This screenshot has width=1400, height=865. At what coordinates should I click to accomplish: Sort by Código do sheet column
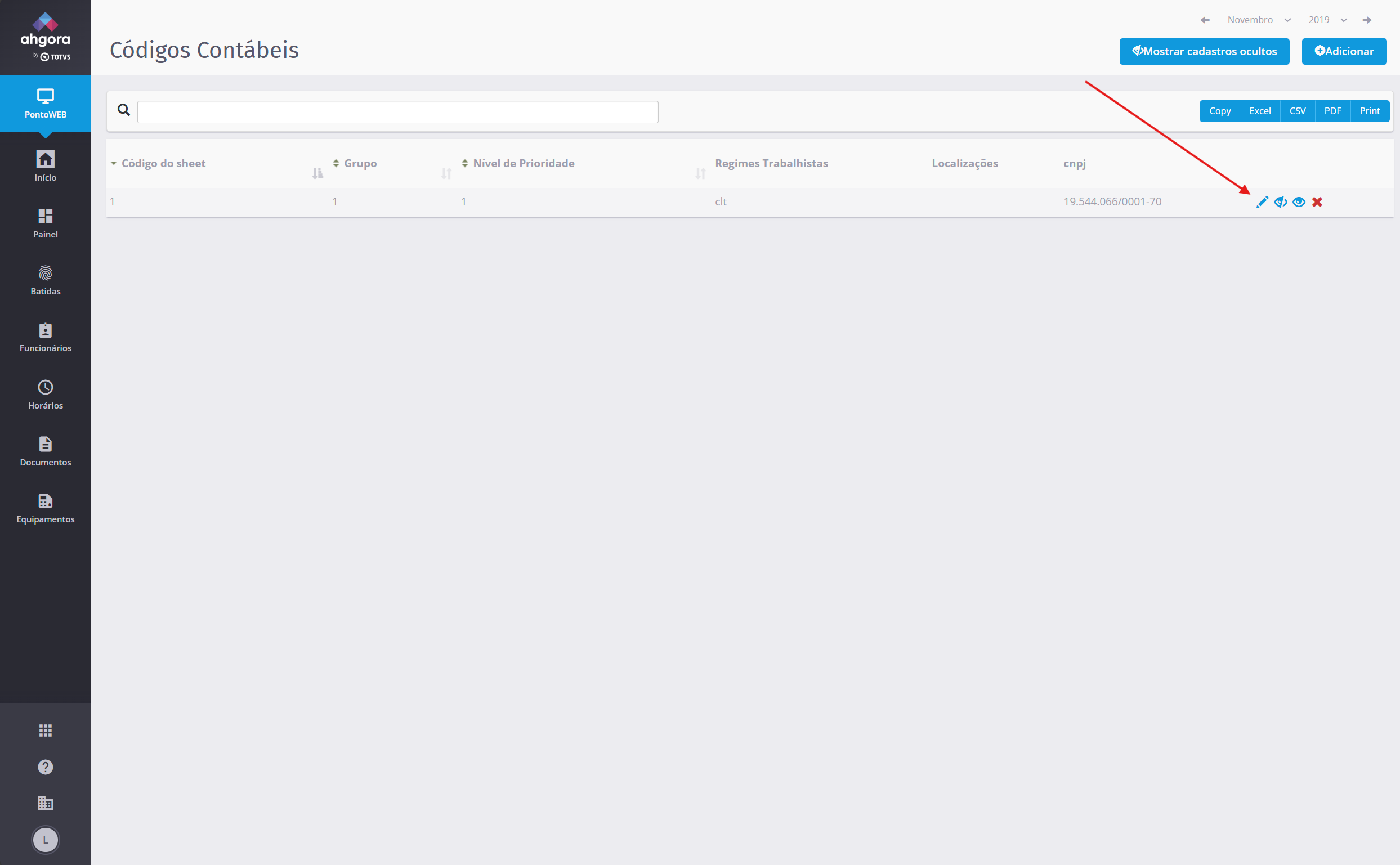[164, 164]
